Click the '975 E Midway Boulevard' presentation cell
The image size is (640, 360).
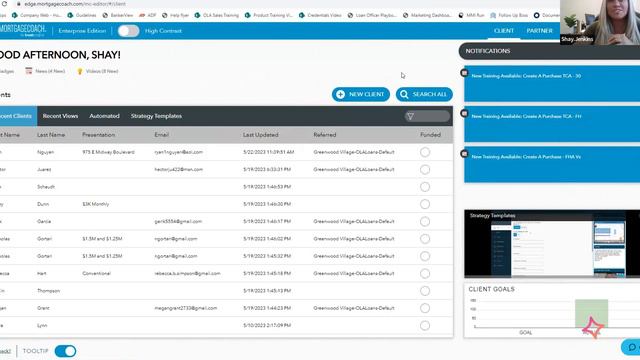point(108,152)
